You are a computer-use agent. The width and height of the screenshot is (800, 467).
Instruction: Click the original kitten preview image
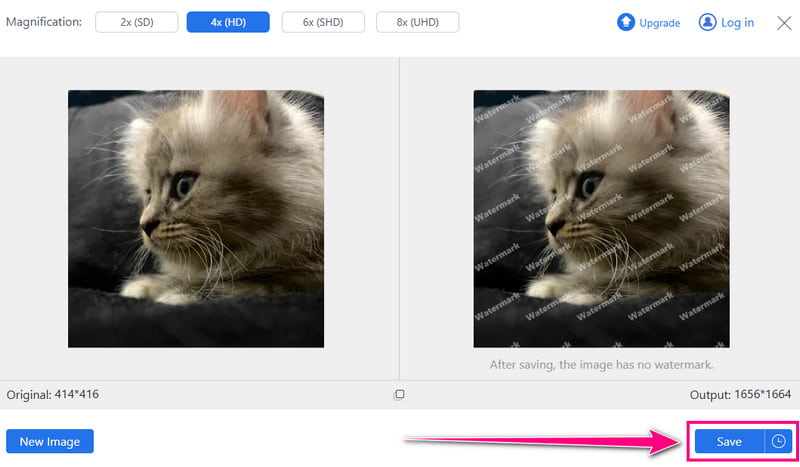pos(196,219)
